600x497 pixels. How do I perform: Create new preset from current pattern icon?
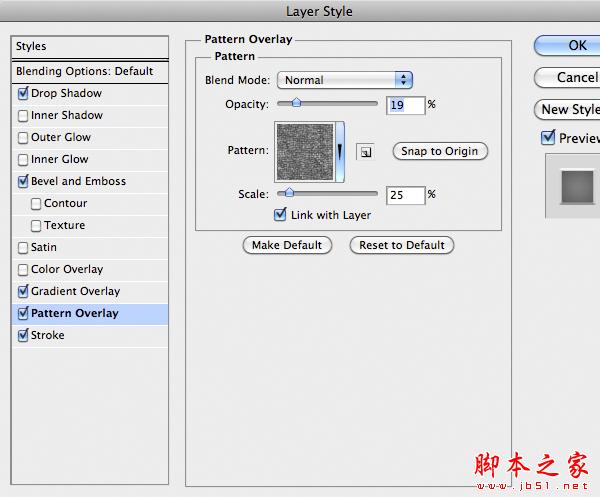point(365,152)
